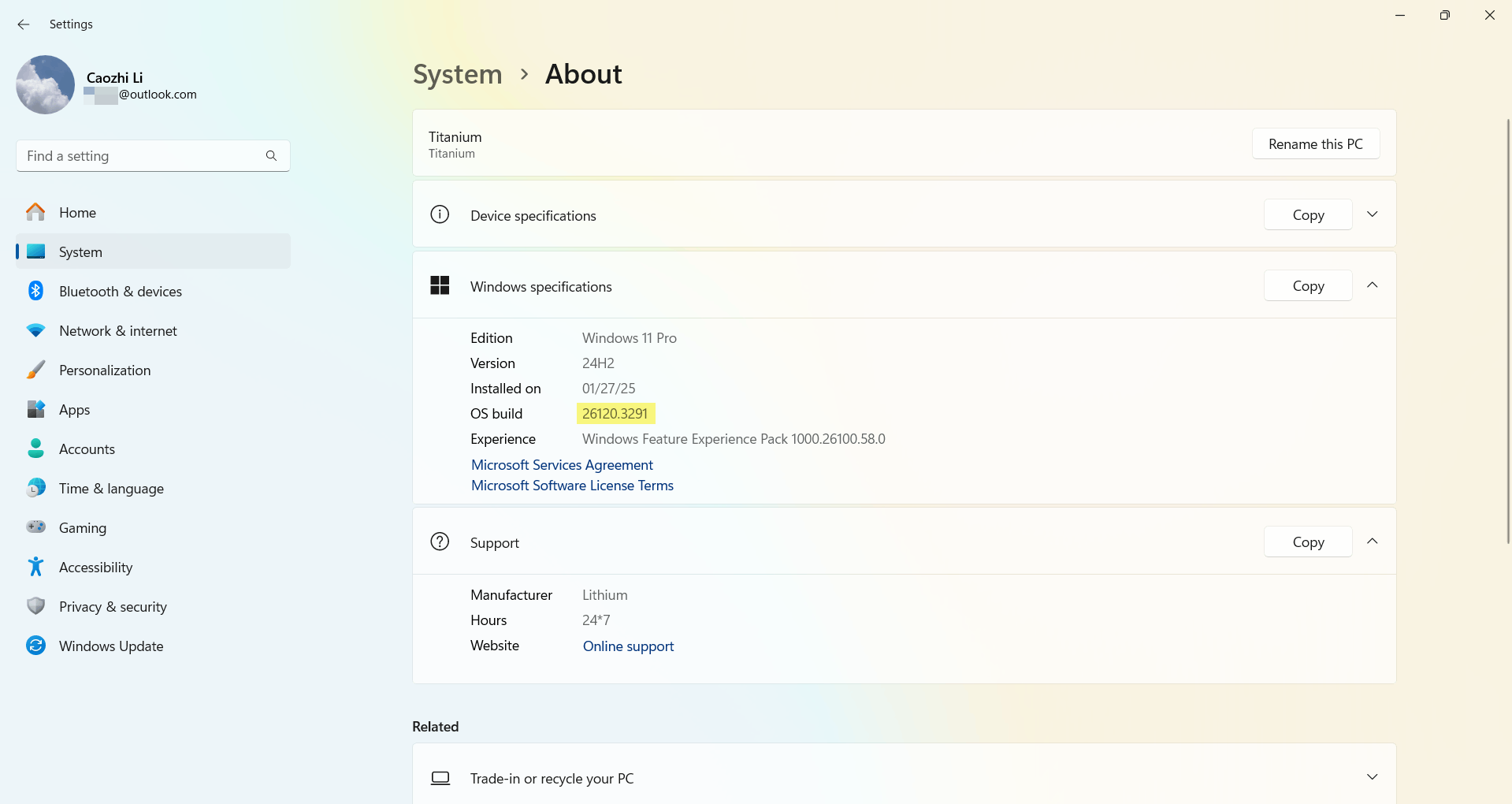Click the vertical scrollbar on the right

coord(1508,331)
